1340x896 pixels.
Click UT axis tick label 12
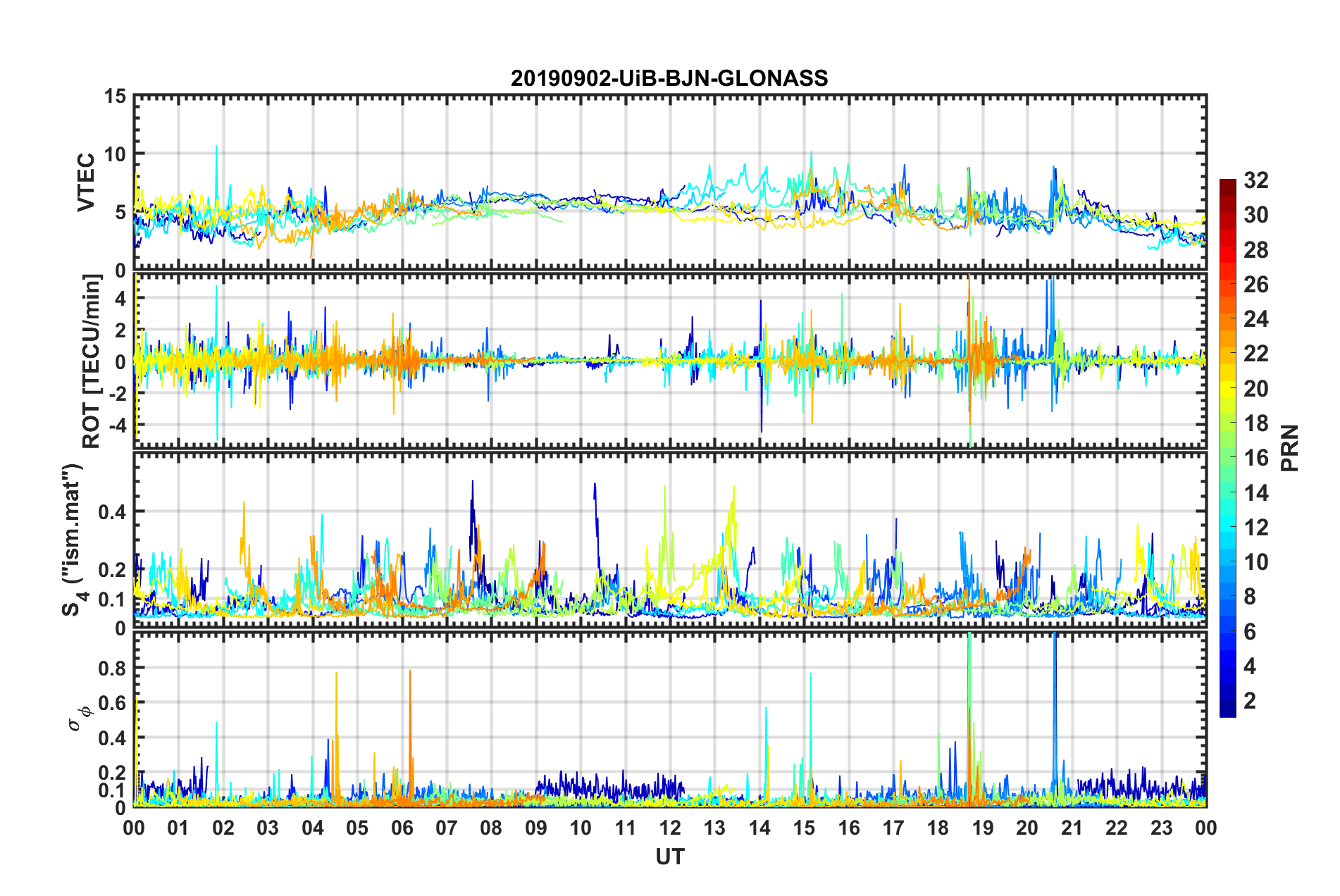670,828
